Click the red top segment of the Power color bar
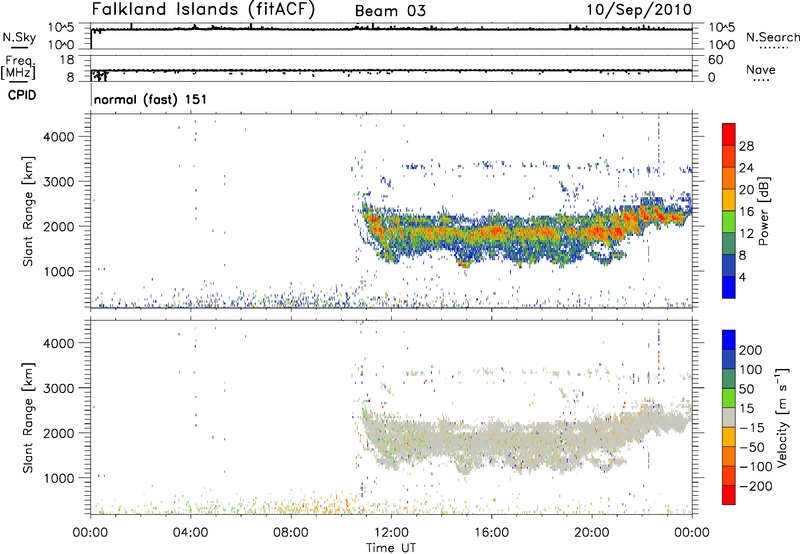 (x=729, y=134)
